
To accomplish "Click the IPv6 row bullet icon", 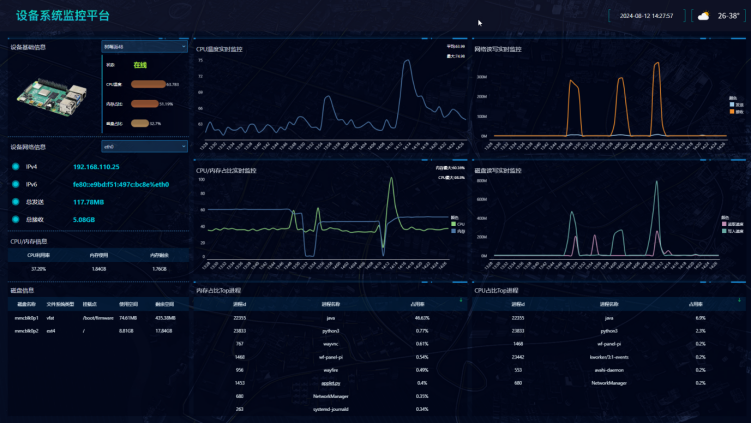I will 16,184.
